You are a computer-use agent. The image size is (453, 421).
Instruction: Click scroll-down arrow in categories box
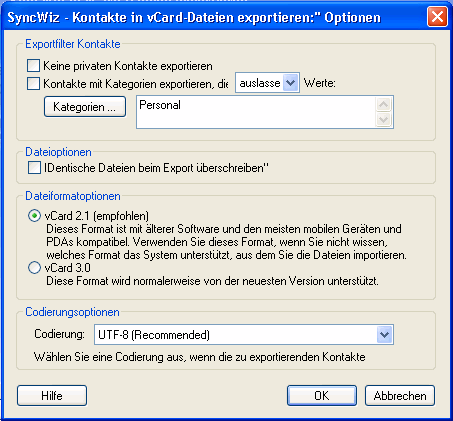pos(383,119)
